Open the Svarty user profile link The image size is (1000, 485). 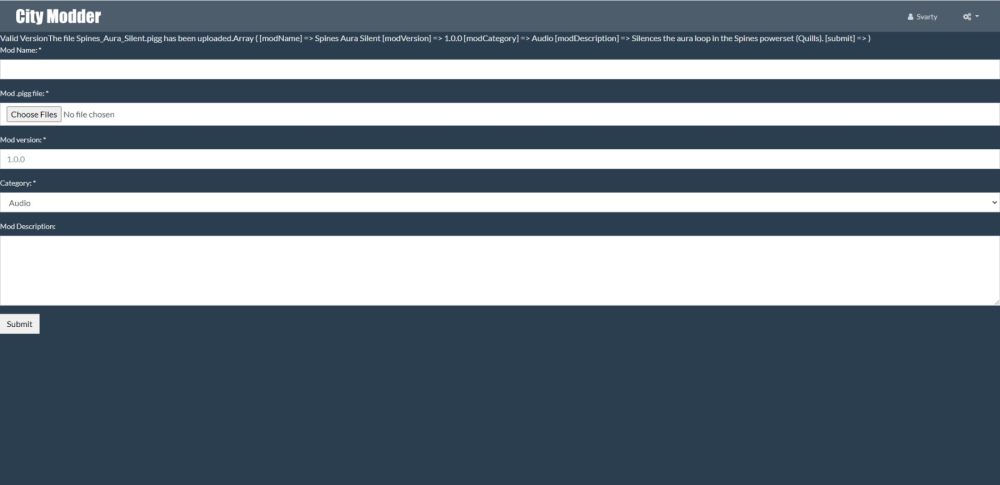pyautogui.click(x=922, y=17)
